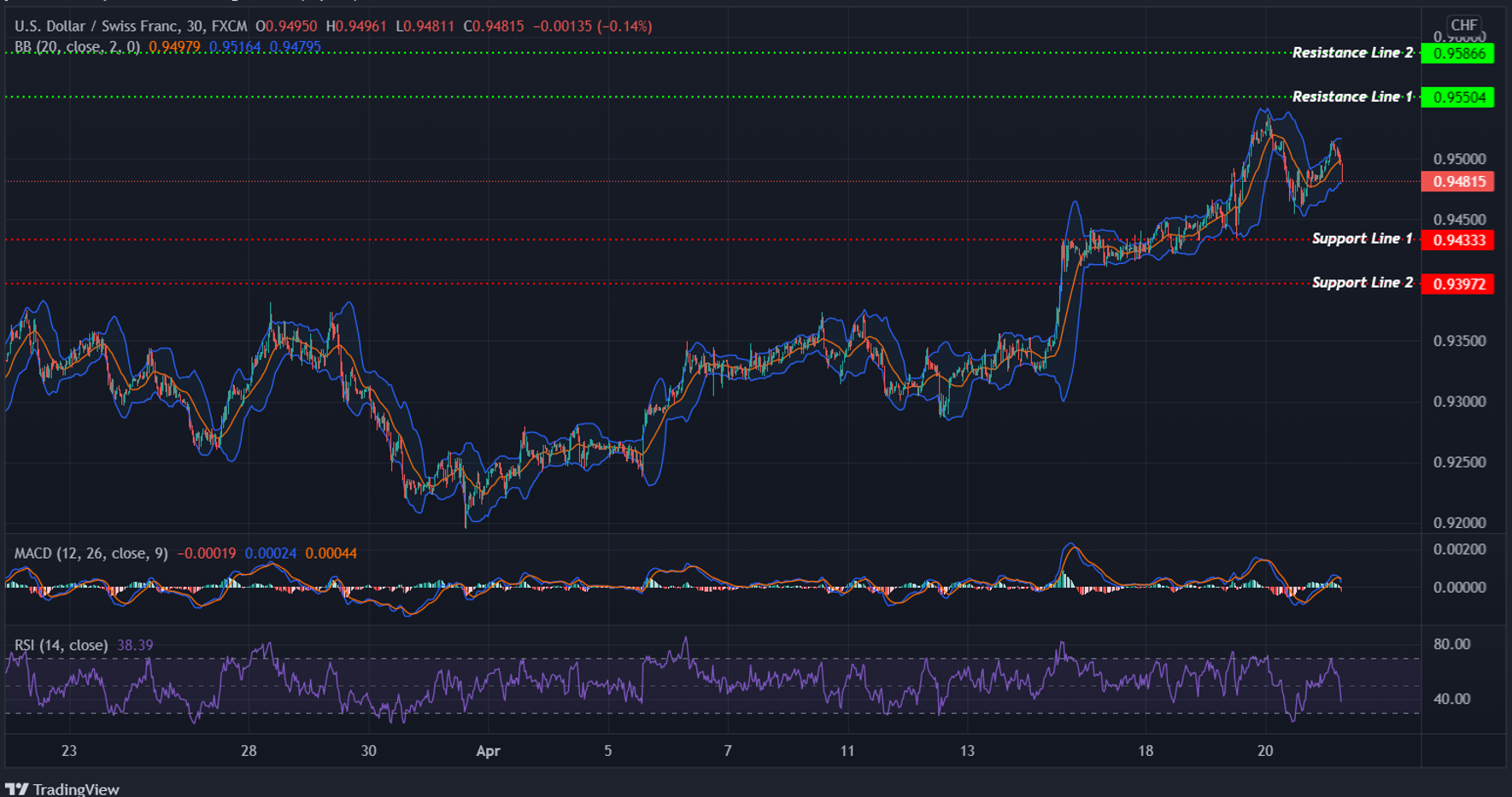Click the Apr label on the time axis

488,751
